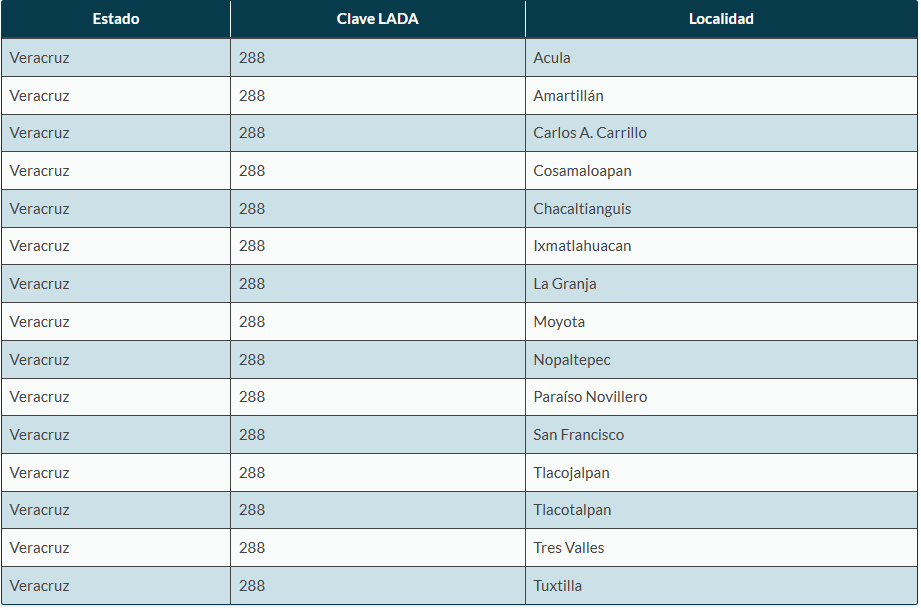The width and height of the screenshot is (921, 610).
Task: Click LADA code 288 for Tuxtilla
Action: (x=252, y=585)
